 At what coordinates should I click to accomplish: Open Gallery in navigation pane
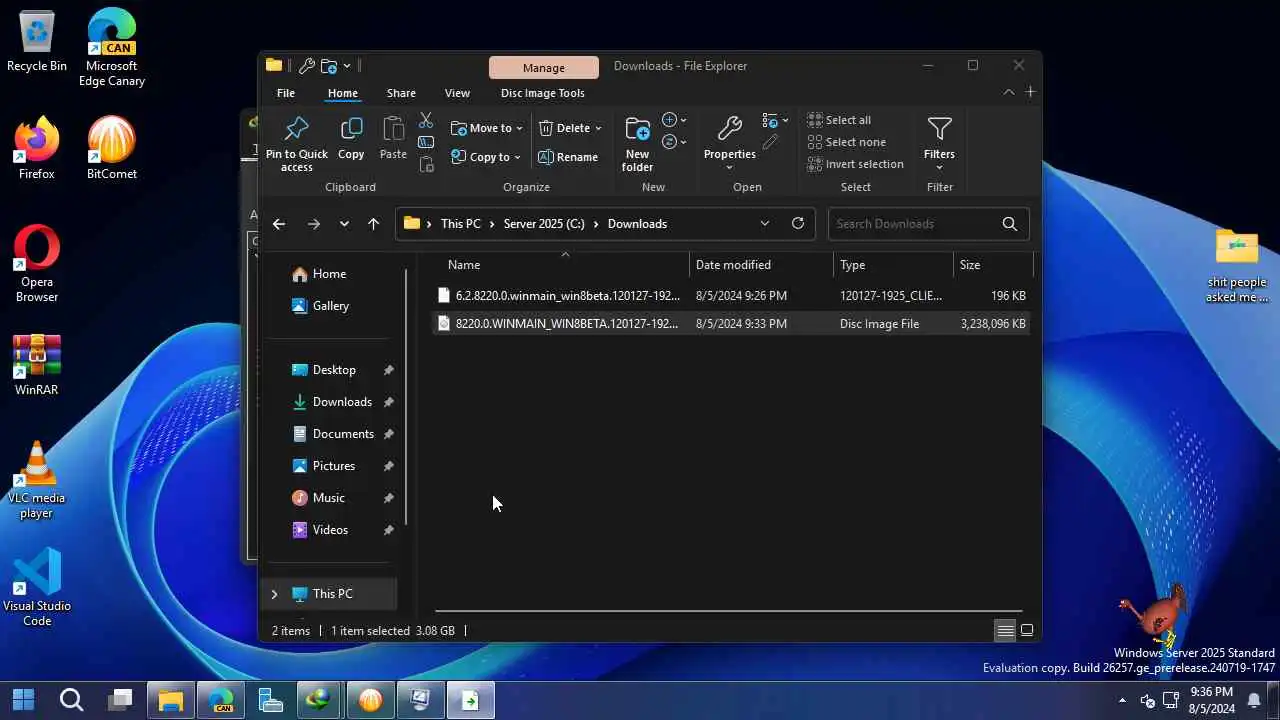320,306
